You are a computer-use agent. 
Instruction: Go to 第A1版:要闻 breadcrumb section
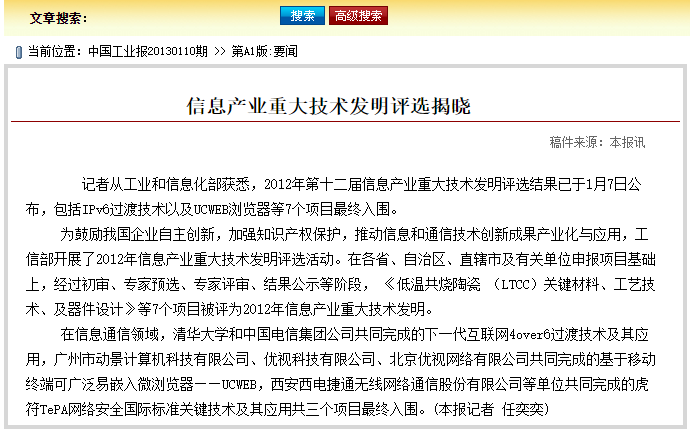[264, 51]
